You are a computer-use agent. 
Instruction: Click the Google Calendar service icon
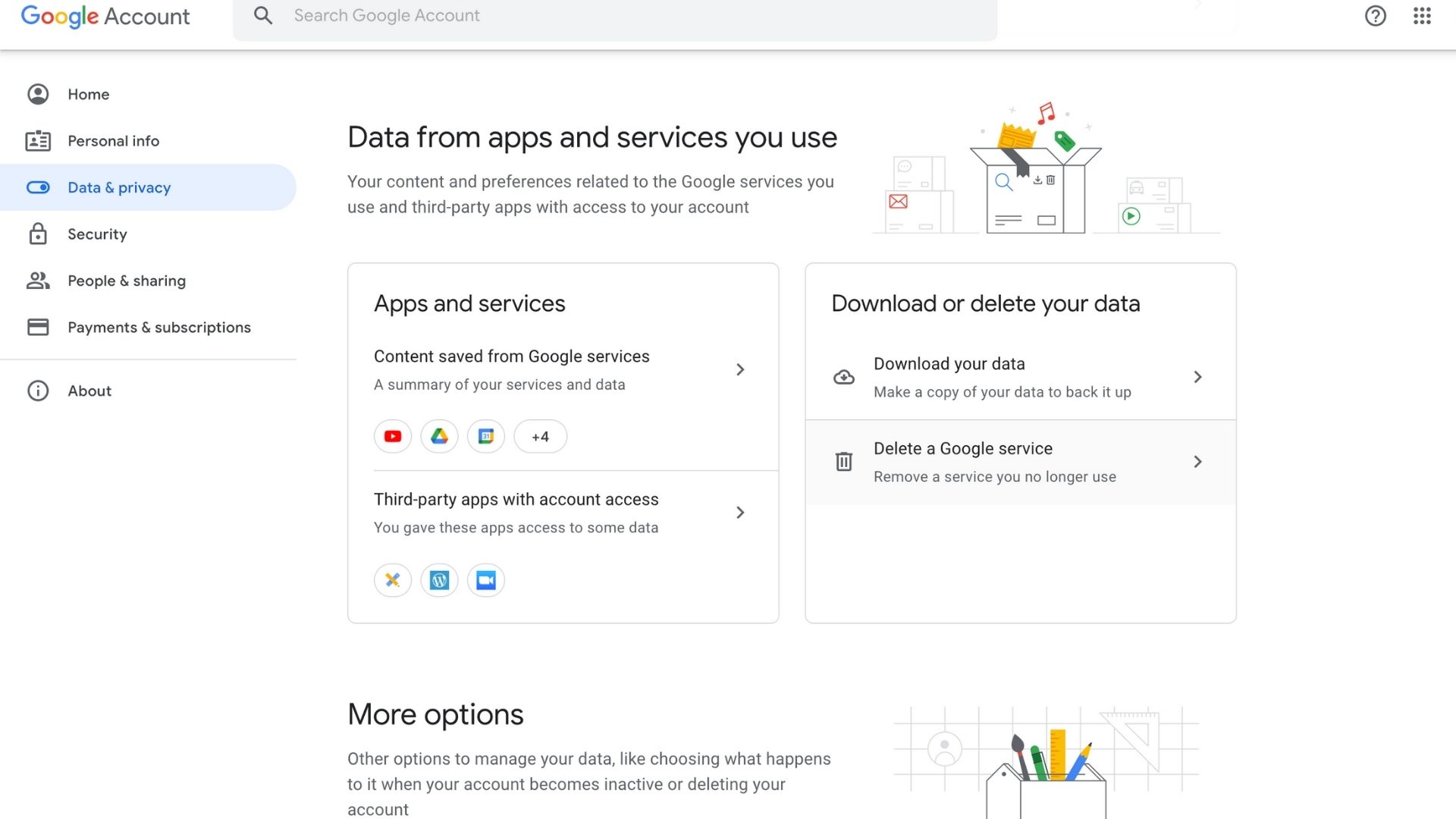tap(486, 436)
